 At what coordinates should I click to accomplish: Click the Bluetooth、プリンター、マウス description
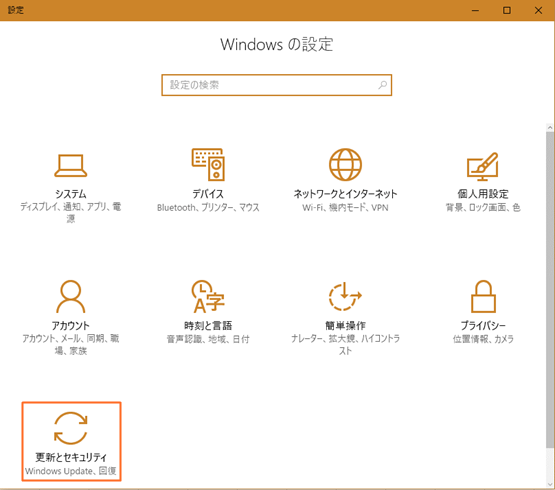[x=208, y=207]
